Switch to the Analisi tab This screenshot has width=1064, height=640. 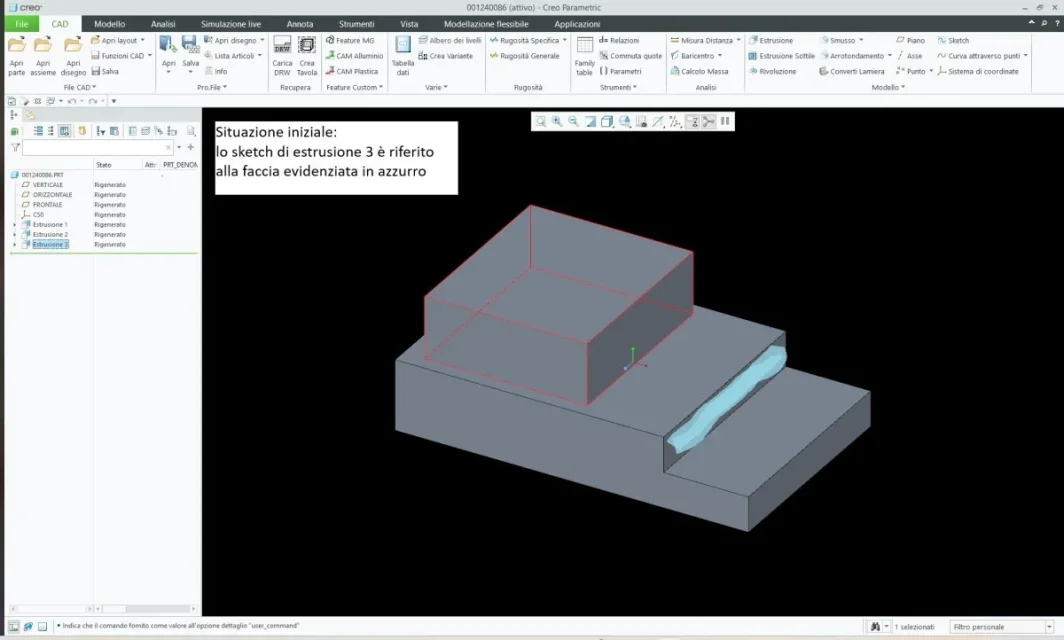pyautogui.click(x=163, y=24)
